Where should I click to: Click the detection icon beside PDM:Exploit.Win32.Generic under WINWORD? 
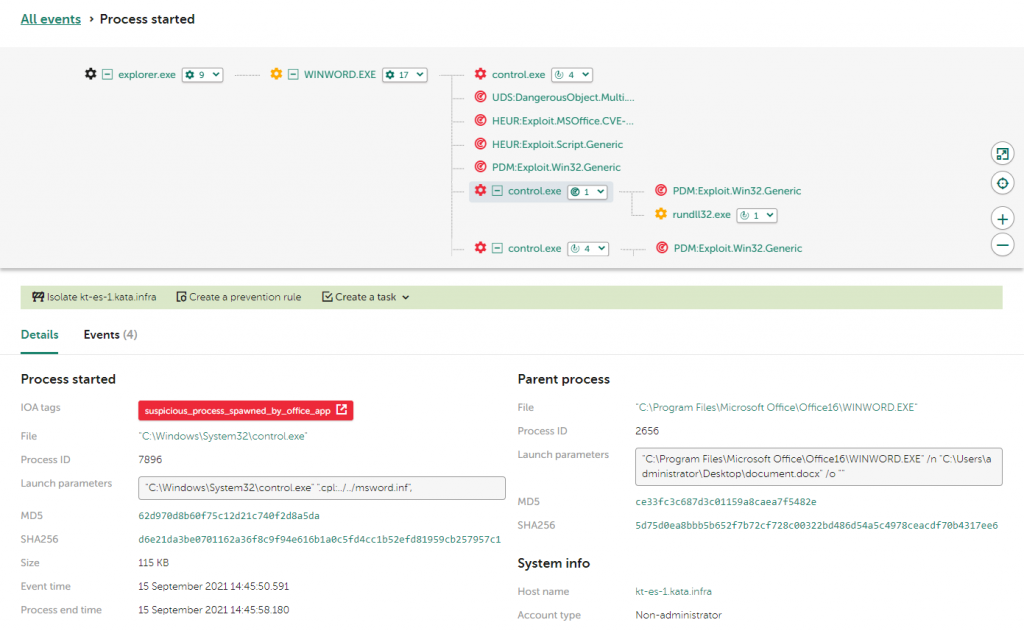click(481, 167)
